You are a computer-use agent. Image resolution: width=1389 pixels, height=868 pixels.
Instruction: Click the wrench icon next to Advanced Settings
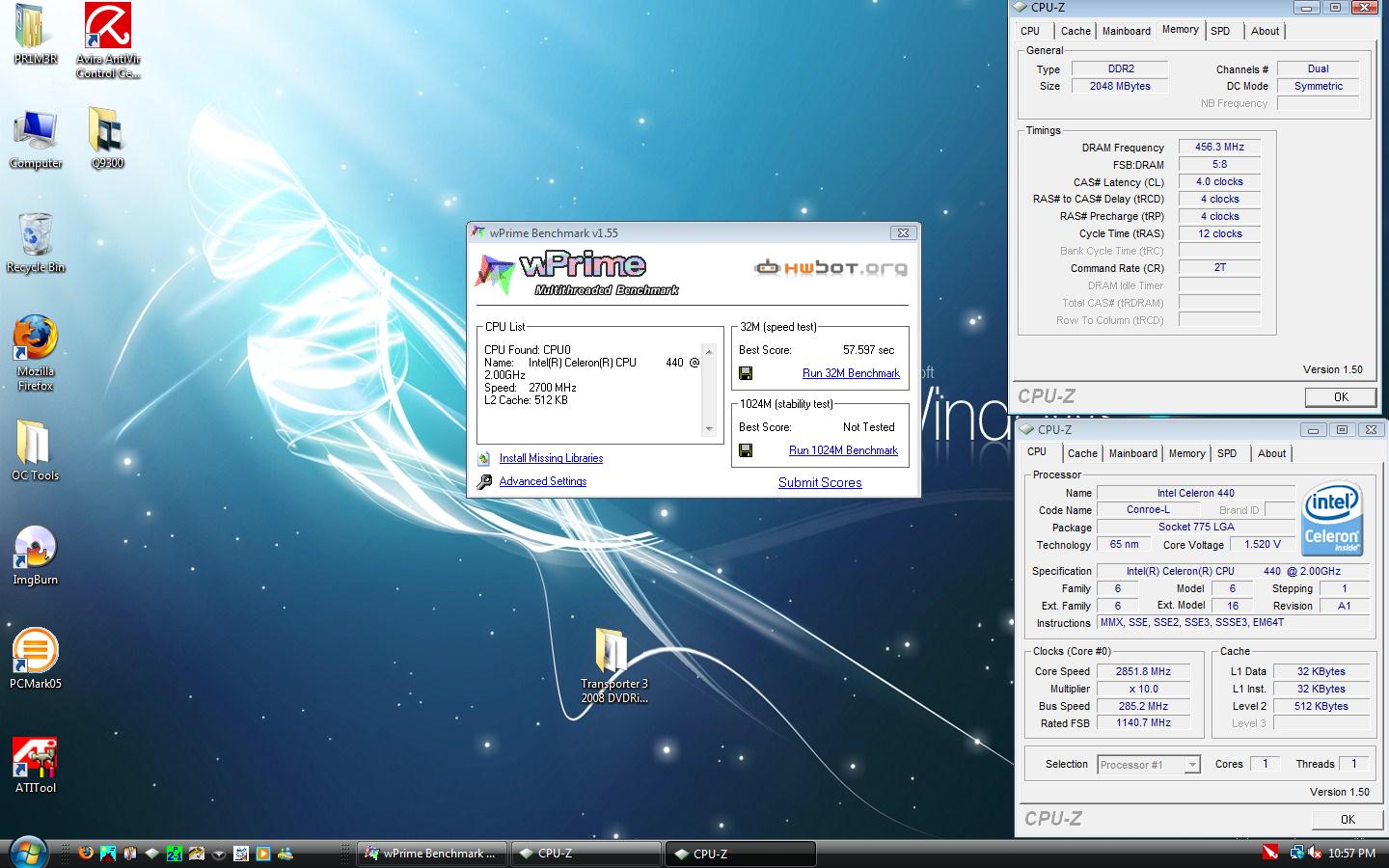pos(484,481)
